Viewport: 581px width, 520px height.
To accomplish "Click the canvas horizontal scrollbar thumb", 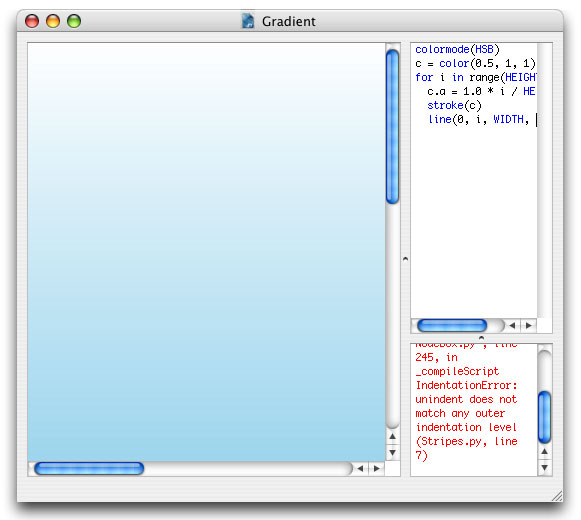I will point(89,468).
